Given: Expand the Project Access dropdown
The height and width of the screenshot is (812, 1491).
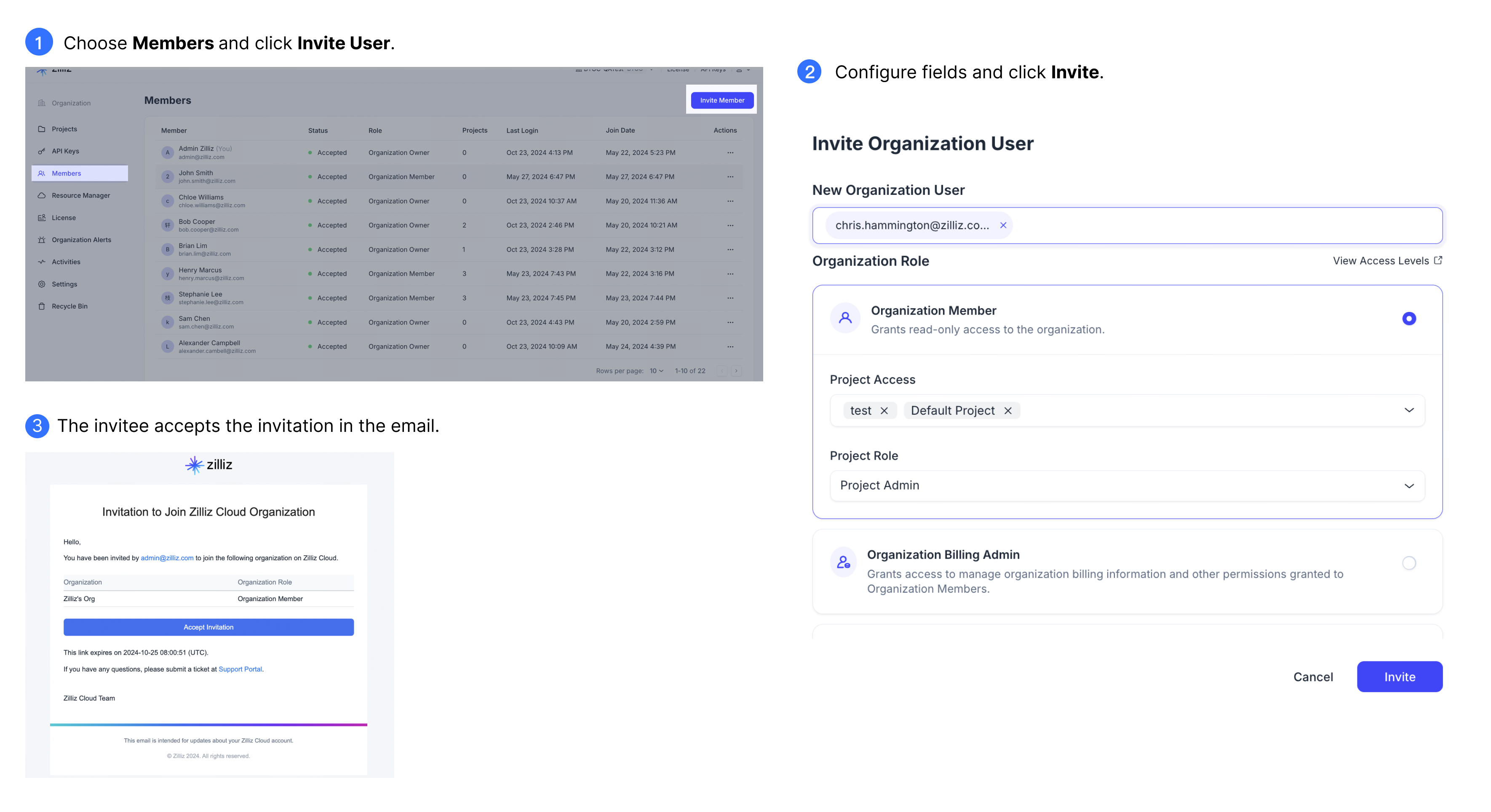Looking at the screenshot, I should click(x=1408, y=410).
